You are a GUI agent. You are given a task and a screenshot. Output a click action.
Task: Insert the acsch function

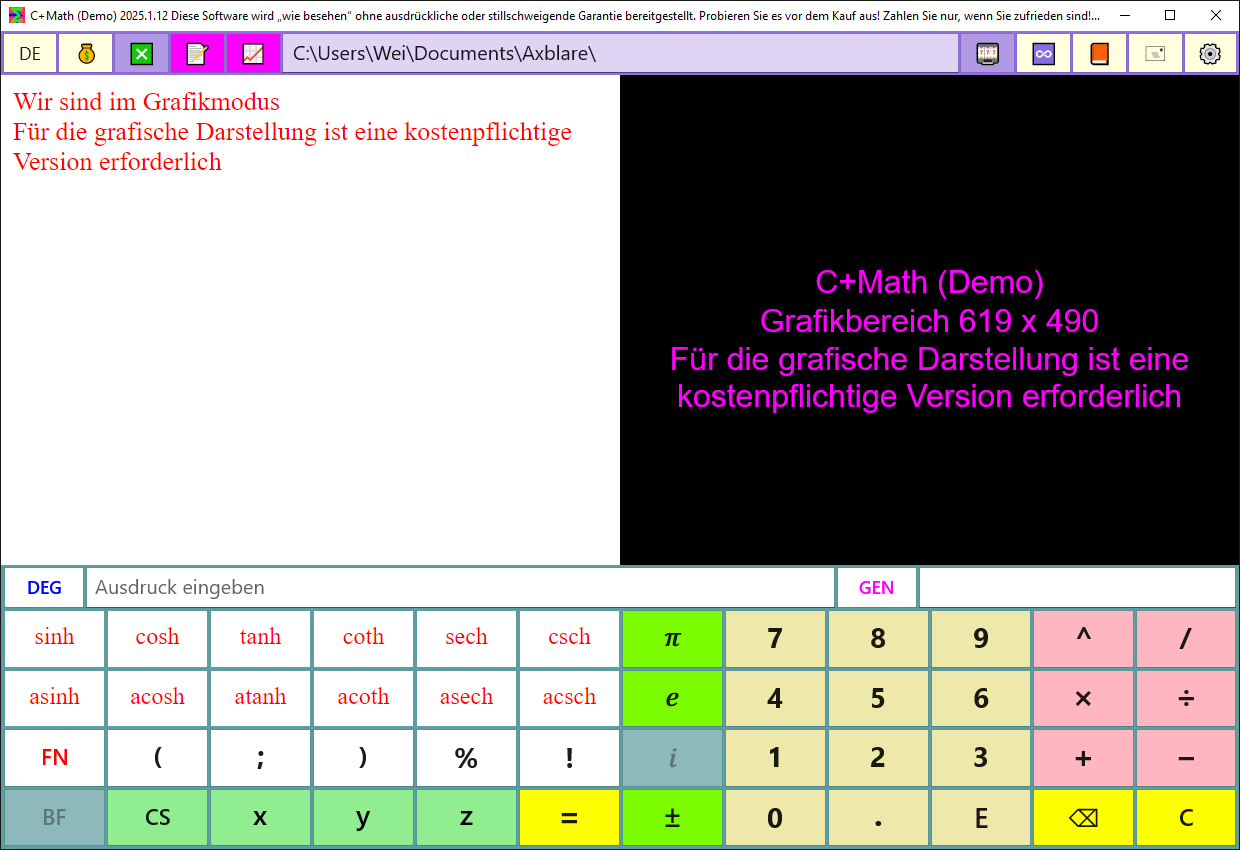click(569, 698)
